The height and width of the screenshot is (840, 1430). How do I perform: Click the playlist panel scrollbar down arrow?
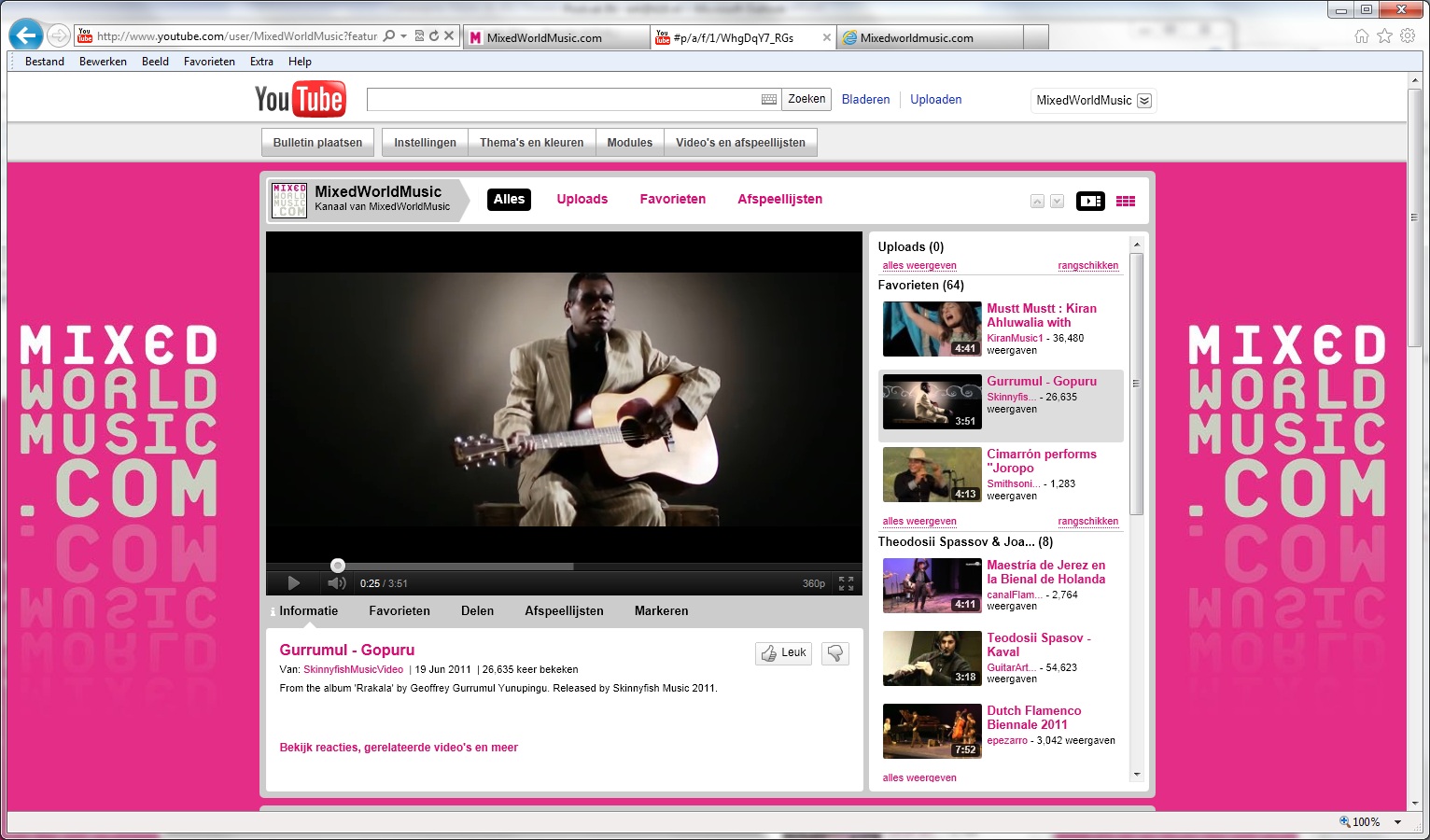[1136, 775]
